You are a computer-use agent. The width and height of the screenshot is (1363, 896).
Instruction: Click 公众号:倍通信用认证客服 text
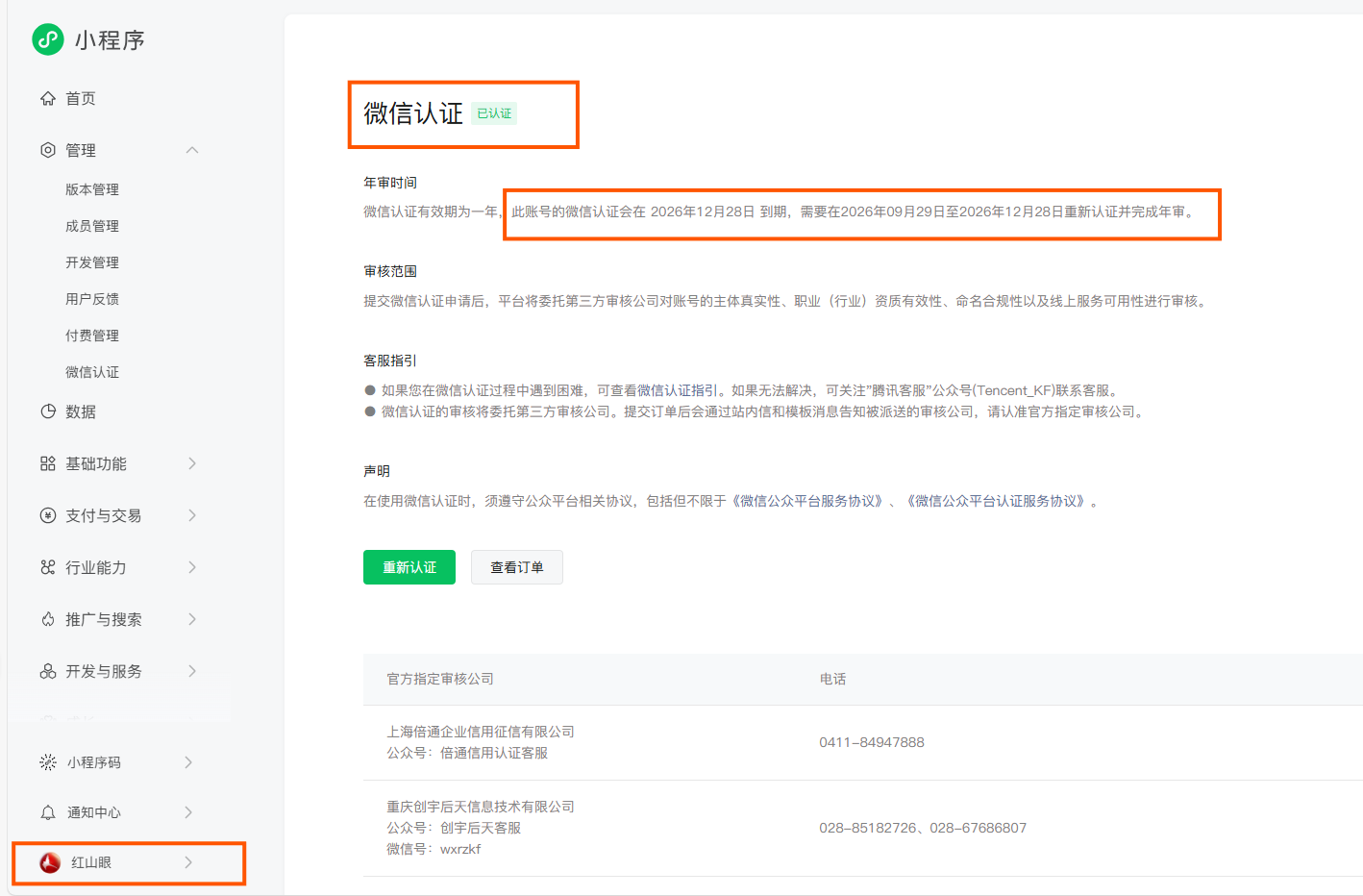[x=467, y=753]
